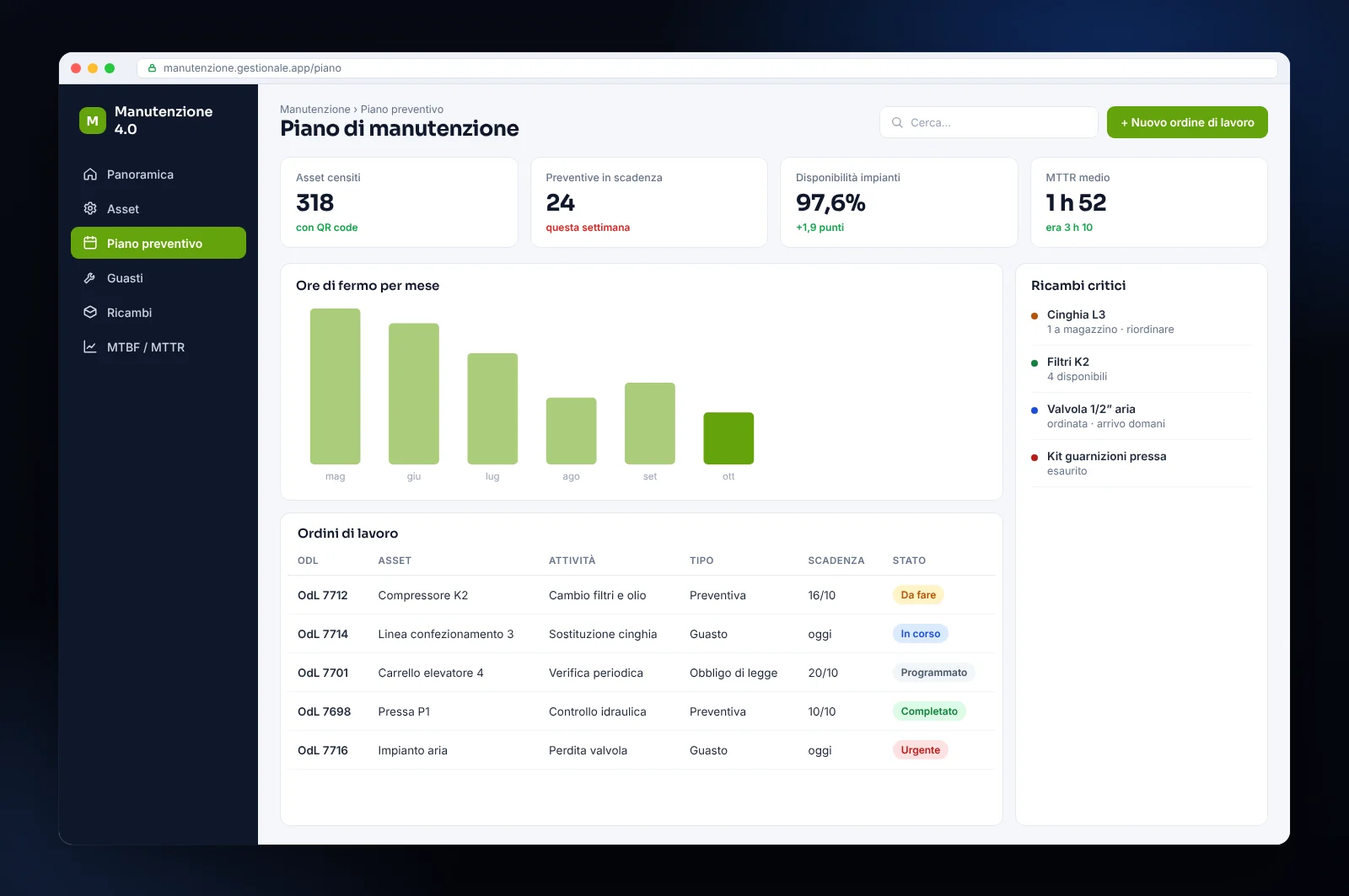1349x896 pixels.
Task: Click the lock icon in address bar
Action: (x=153, y=68)
